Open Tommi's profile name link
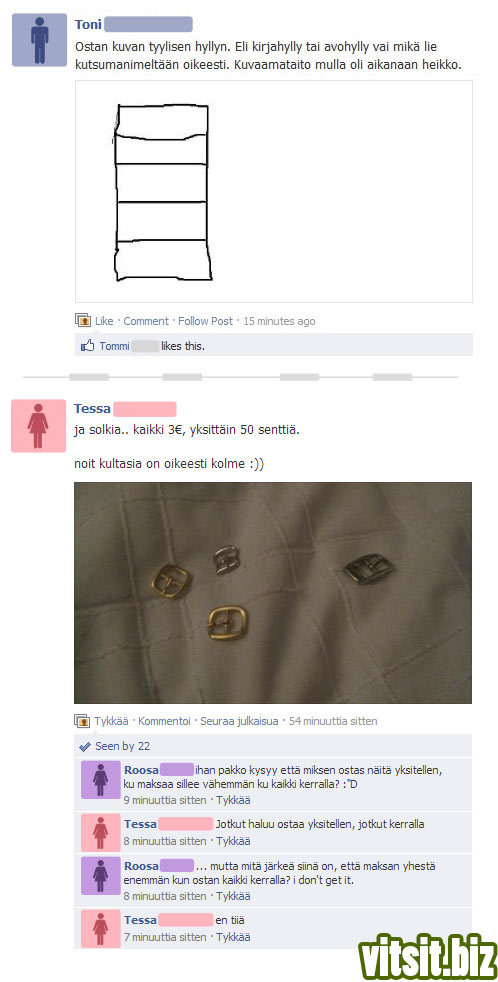498x982 pixels. pos(115,345)
